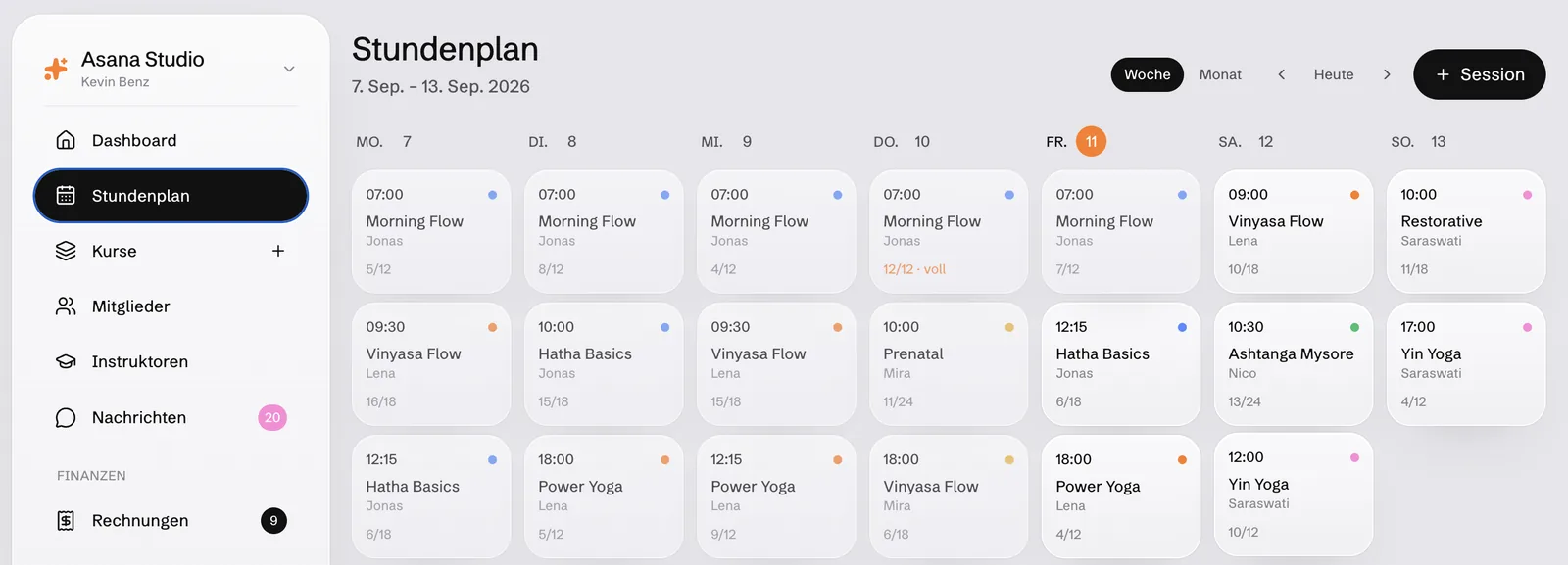Click the Instruktoren graduation cap icon
The width and height of the screenshot is (1568, 565).
(x=66, y=361)
